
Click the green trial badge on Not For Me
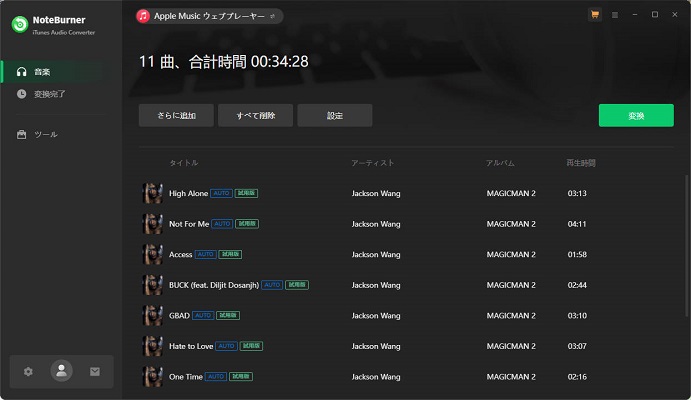coord(247,224)
